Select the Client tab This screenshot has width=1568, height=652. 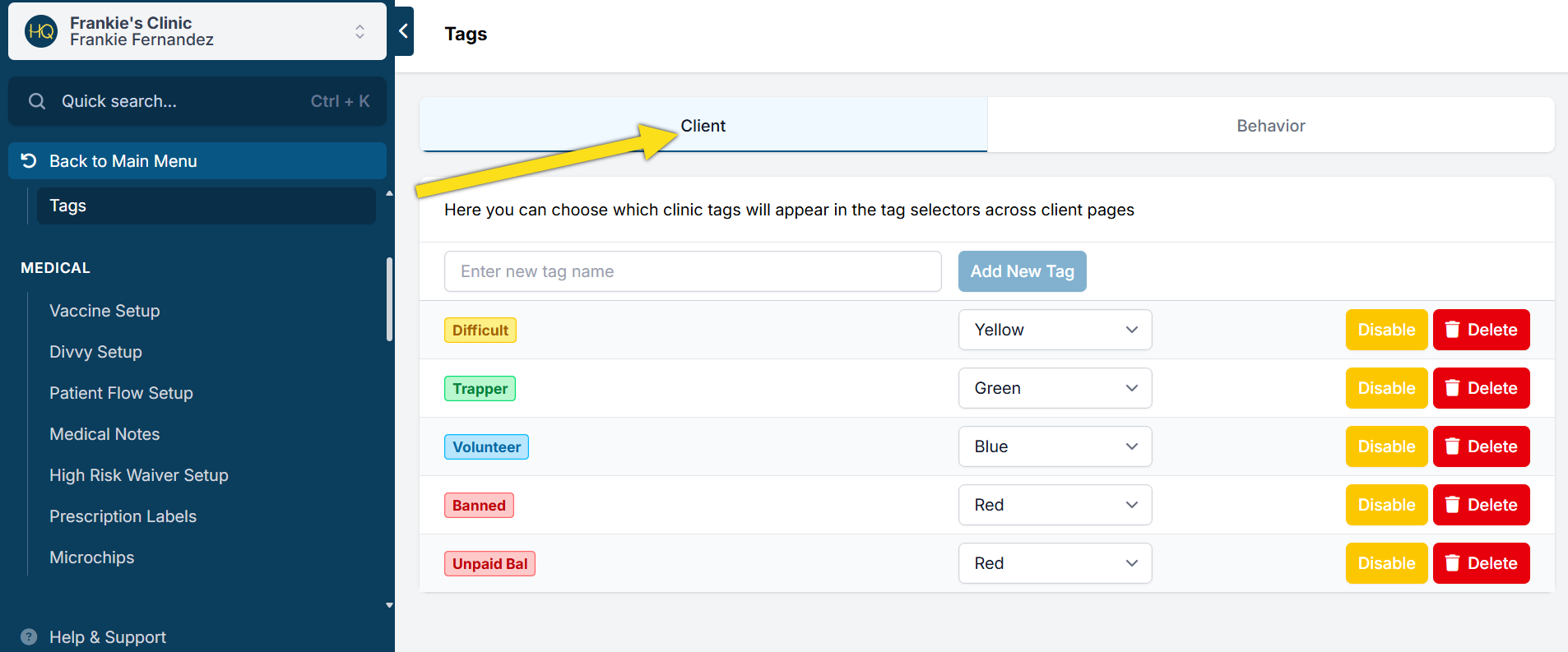pyautogui.click(x=703, y=126)
